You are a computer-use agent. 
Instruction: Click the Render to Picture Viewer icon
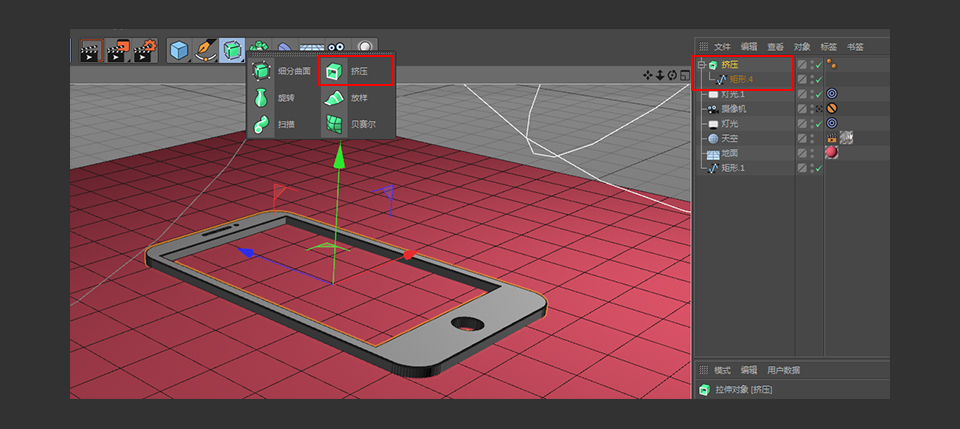click(x=118, y=50)
